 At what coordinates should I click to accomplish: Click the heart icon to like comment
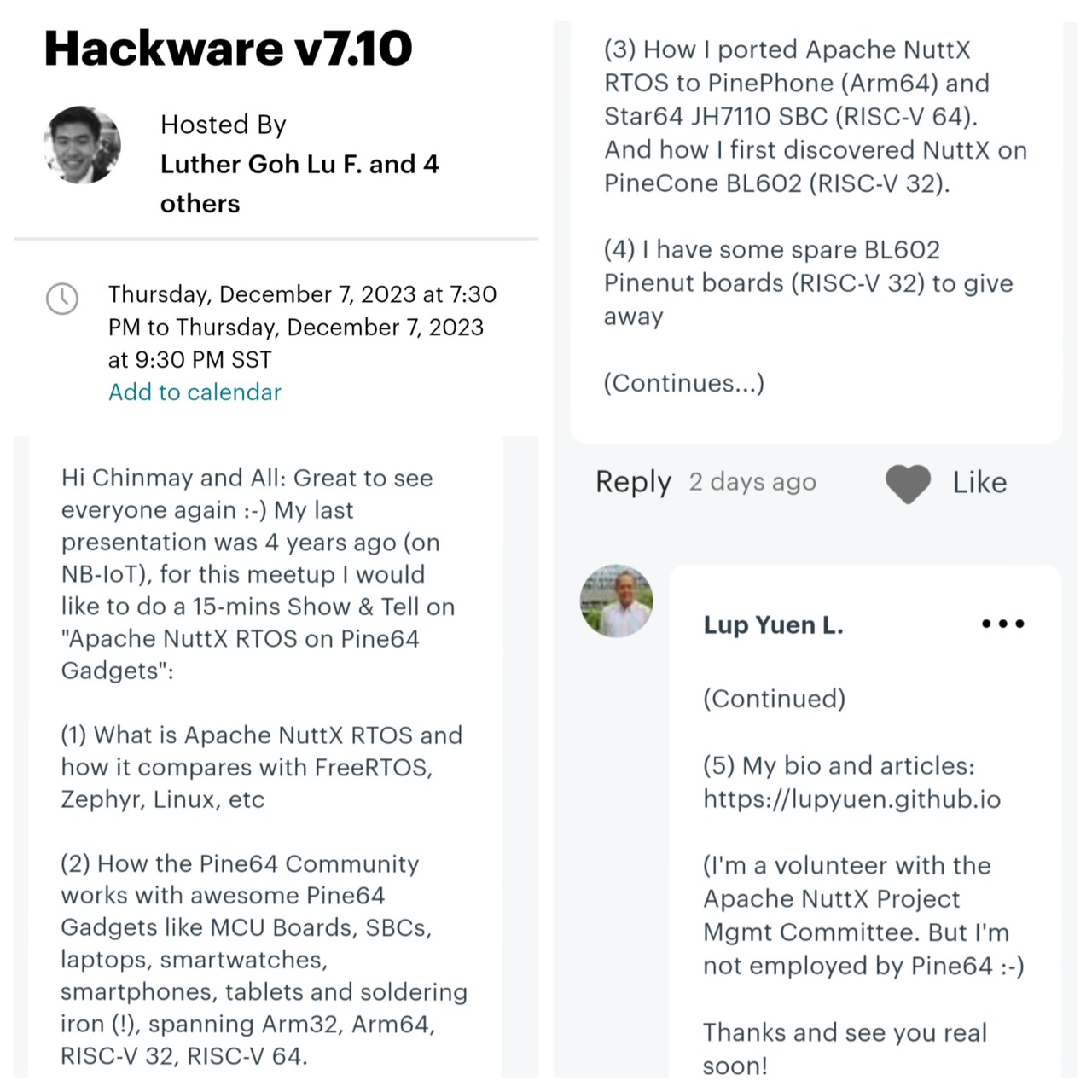[907, 484]
